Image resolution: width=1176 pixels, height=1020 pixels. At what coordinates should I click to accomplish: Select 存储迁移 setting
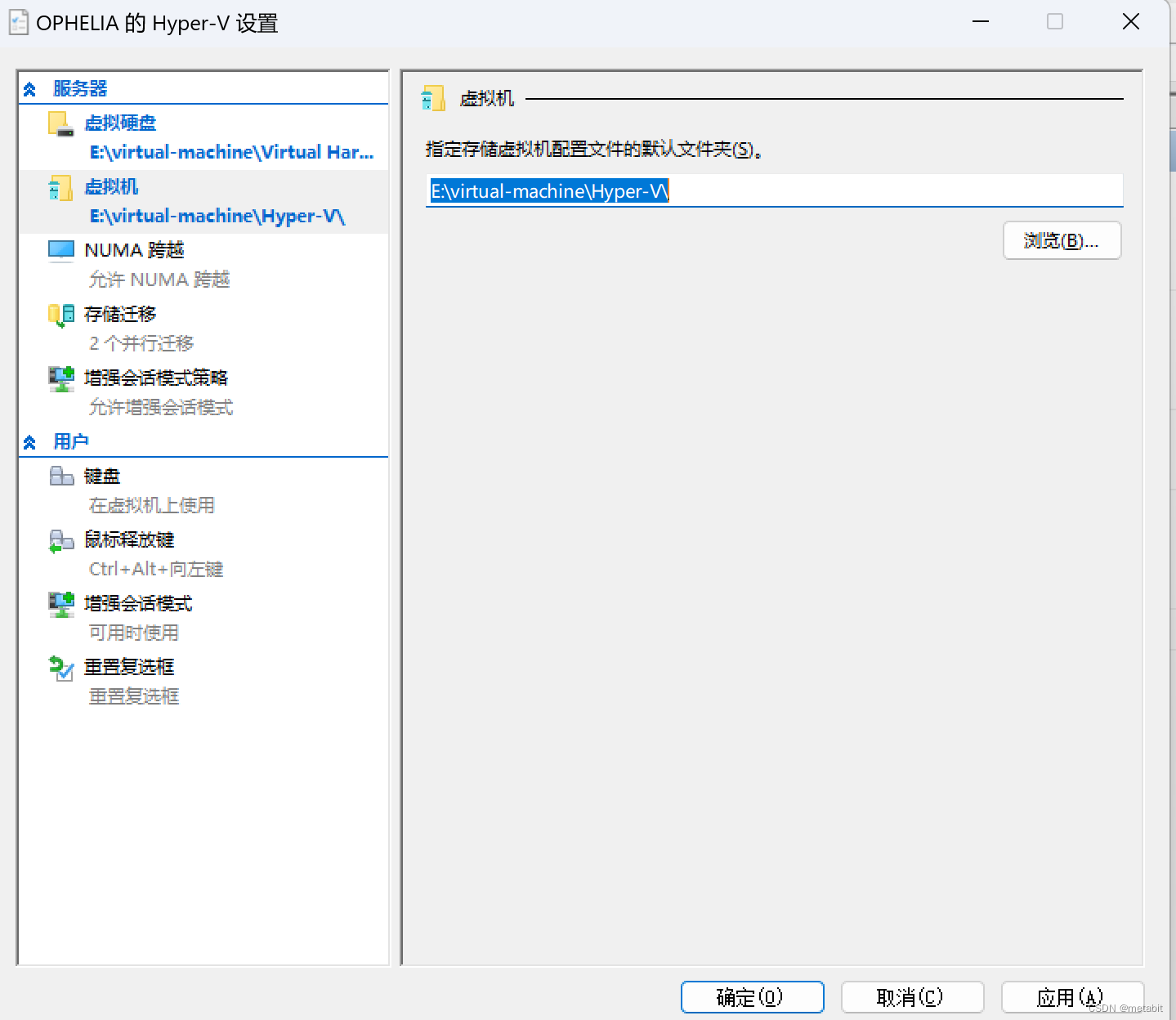pos(120,314)
